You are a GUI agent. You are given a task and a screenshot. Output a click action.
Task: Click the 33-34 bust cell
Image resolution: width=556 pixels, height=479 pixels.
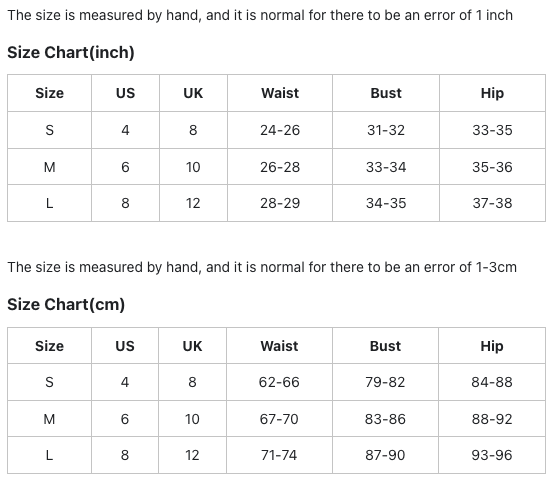coord(386,167)
